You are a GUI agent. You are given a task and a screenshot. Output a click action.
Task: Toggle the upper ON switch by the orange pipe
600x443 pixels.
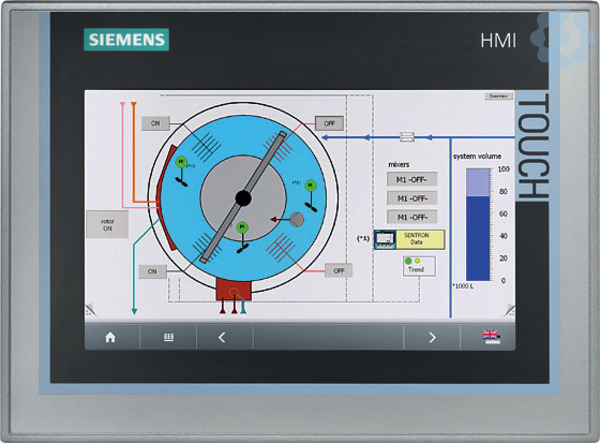pos(155,124)
